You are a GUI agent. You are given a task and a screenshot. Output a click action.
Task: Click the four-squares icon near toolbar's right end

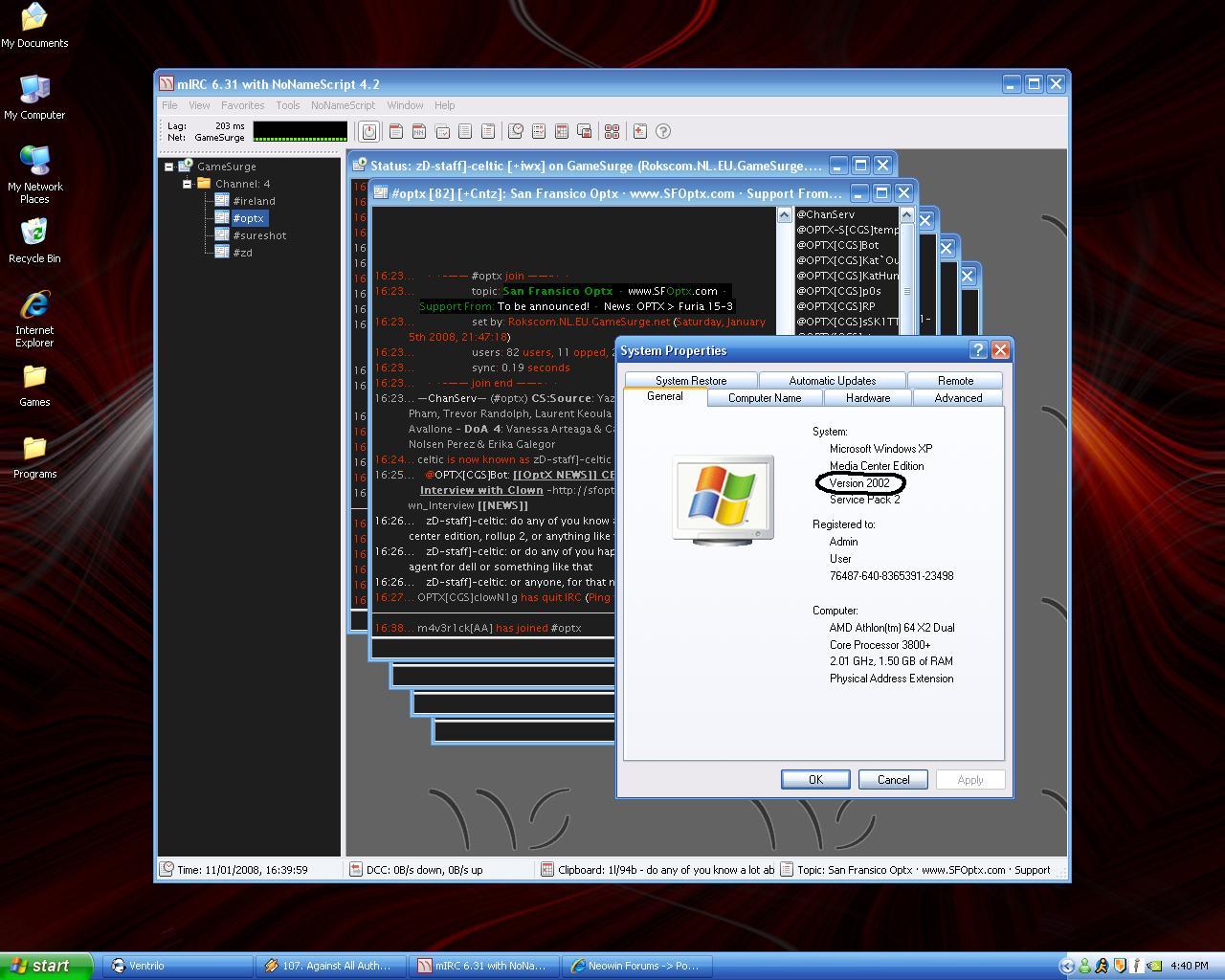tap(612, 131)
